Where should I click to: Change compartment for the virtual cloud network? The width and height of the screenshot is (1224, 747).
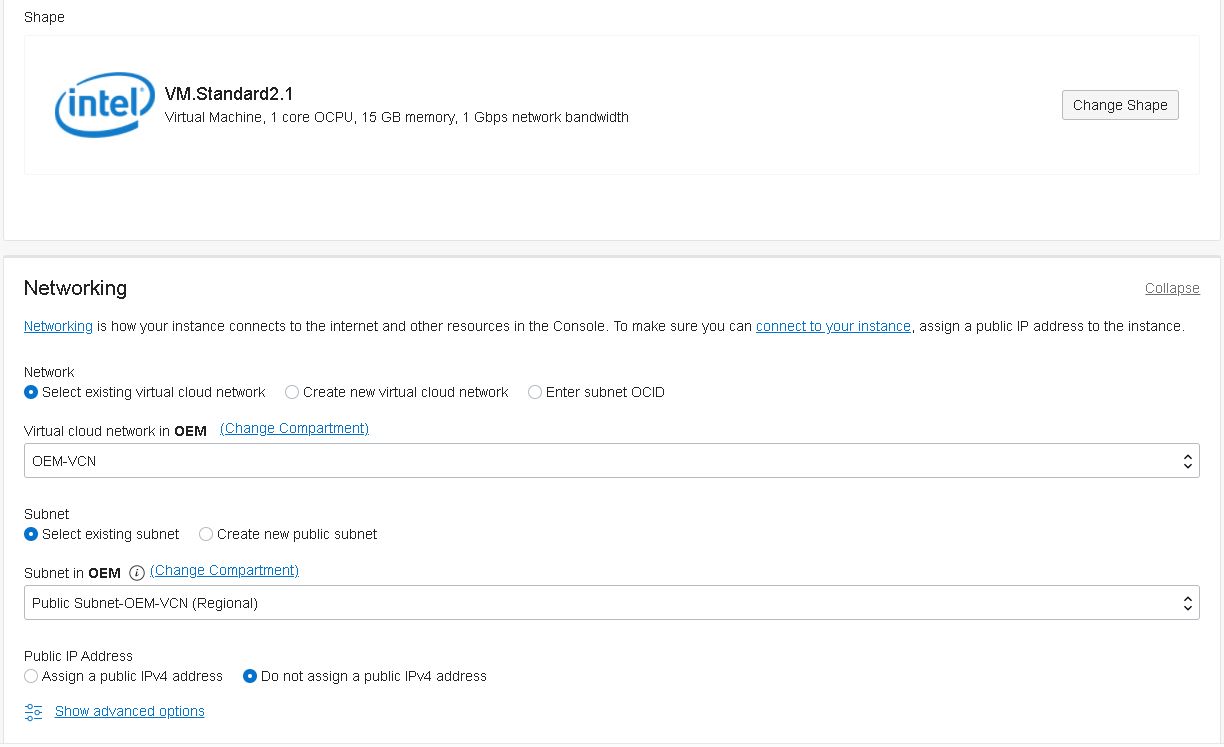[294, 428]
